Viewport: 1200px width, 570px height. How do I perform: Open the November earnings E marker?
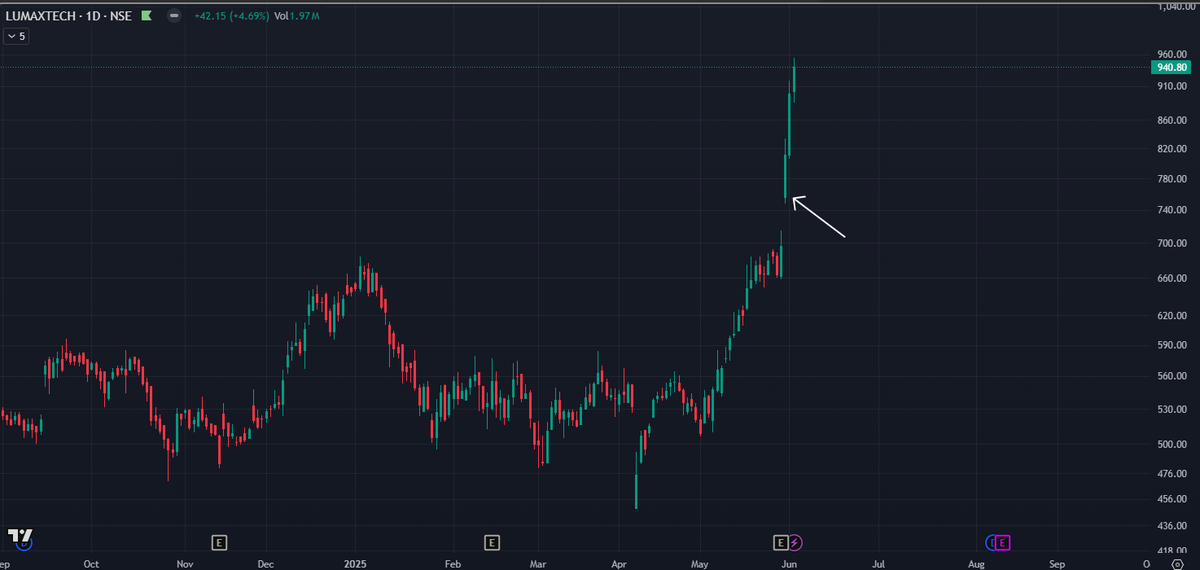coord(219,542)
